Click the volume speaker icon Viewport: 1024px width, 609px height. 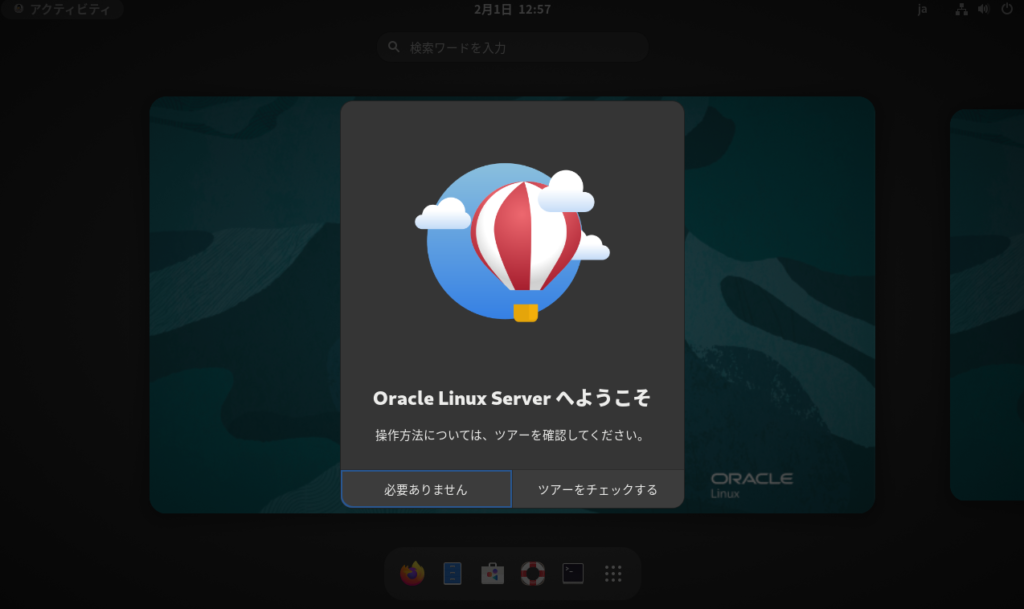983,9
